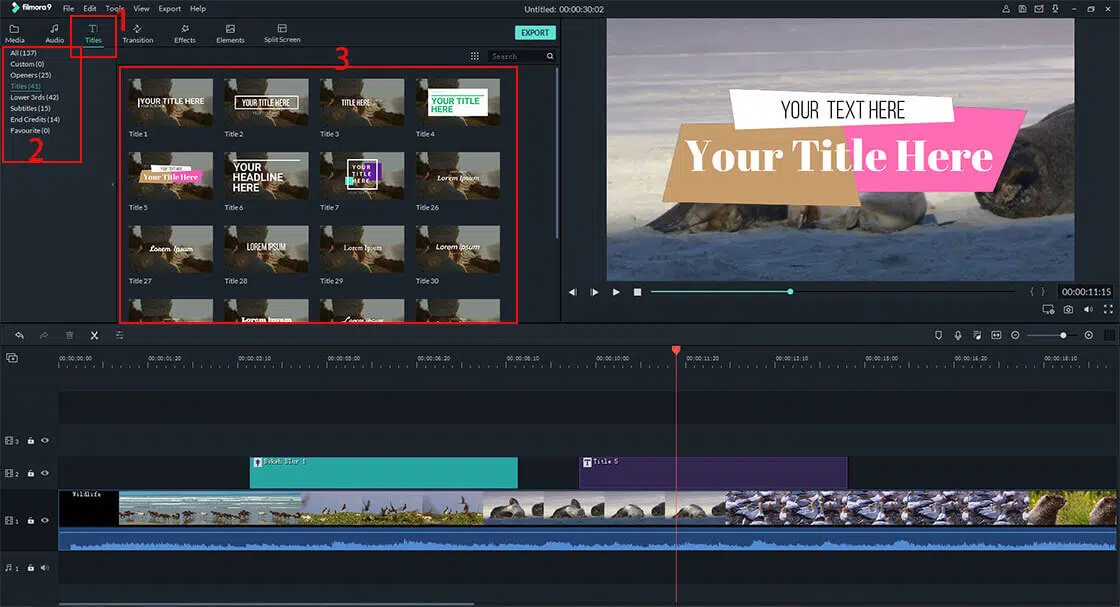Toggle the lock on video track 2
This screenshot has height=607, width=1120.
pos(31,473)
